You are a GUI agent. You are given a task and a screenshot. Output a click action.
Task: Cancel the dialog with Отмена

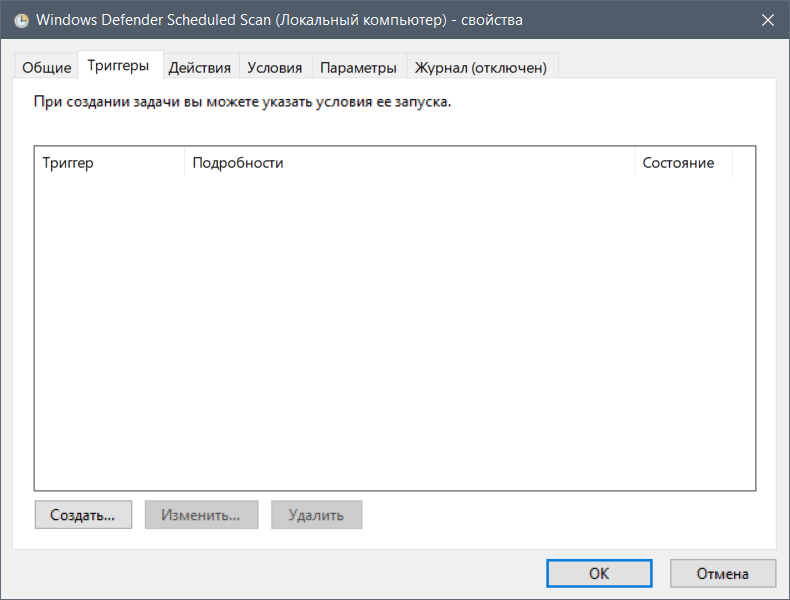tap(722, 573)
